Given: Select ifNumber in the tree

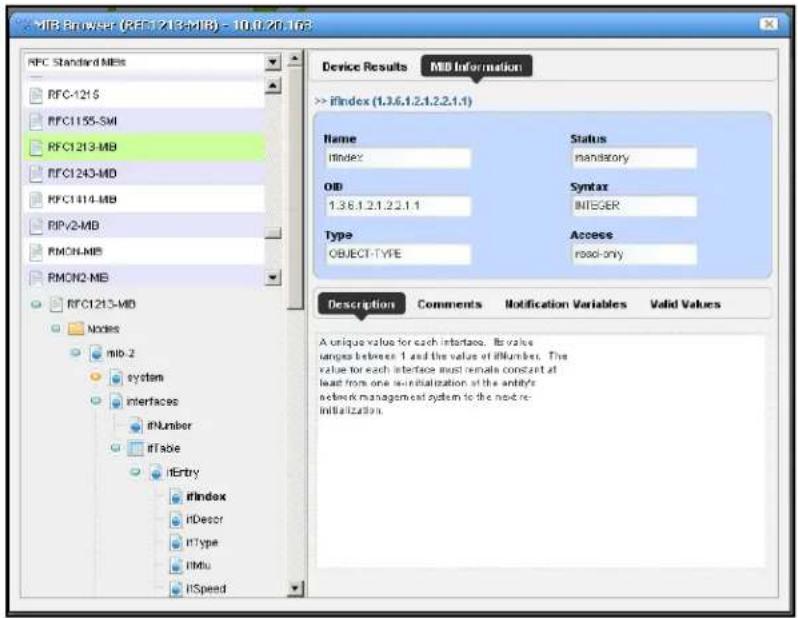Looking at the screenshot, I should pos(169,425).
